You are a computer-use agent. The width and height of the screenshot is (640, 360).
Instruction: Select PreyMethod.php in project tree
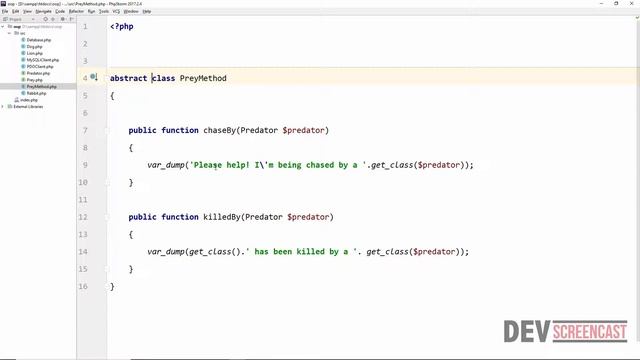point(42,87)
